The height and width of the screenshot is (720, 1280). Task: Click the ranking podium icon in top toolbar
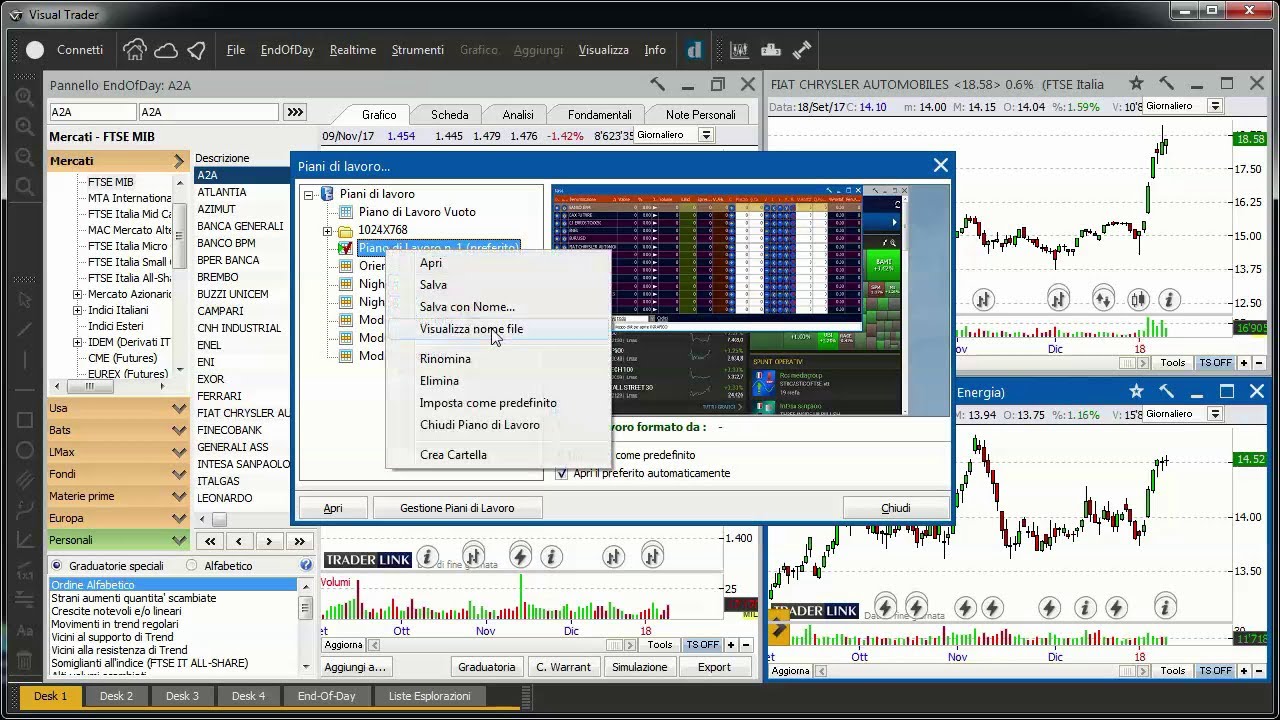tap(770, 50)
